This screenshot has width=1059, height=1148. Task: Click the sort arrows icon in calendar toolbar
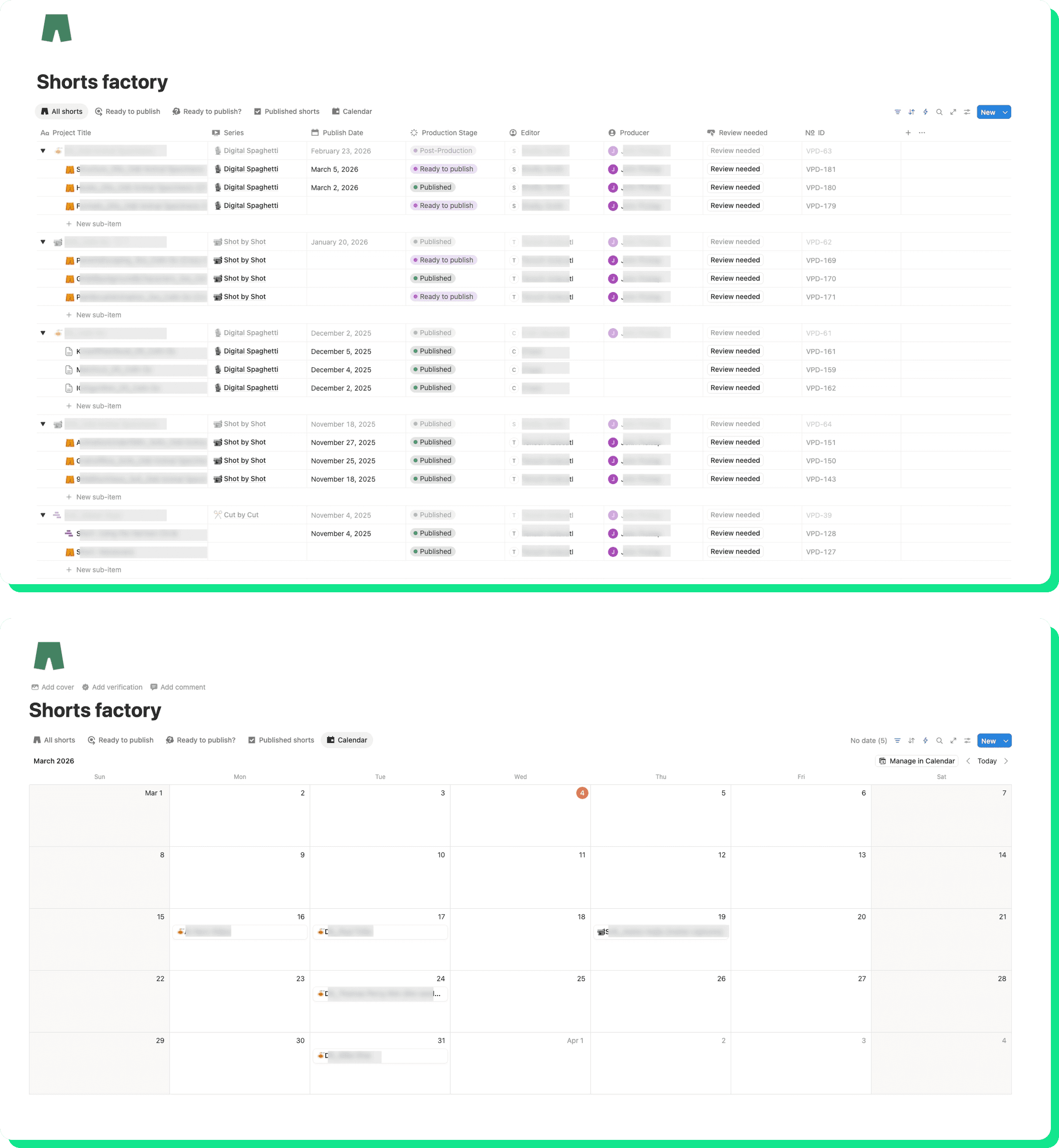(x=911, y=741)
